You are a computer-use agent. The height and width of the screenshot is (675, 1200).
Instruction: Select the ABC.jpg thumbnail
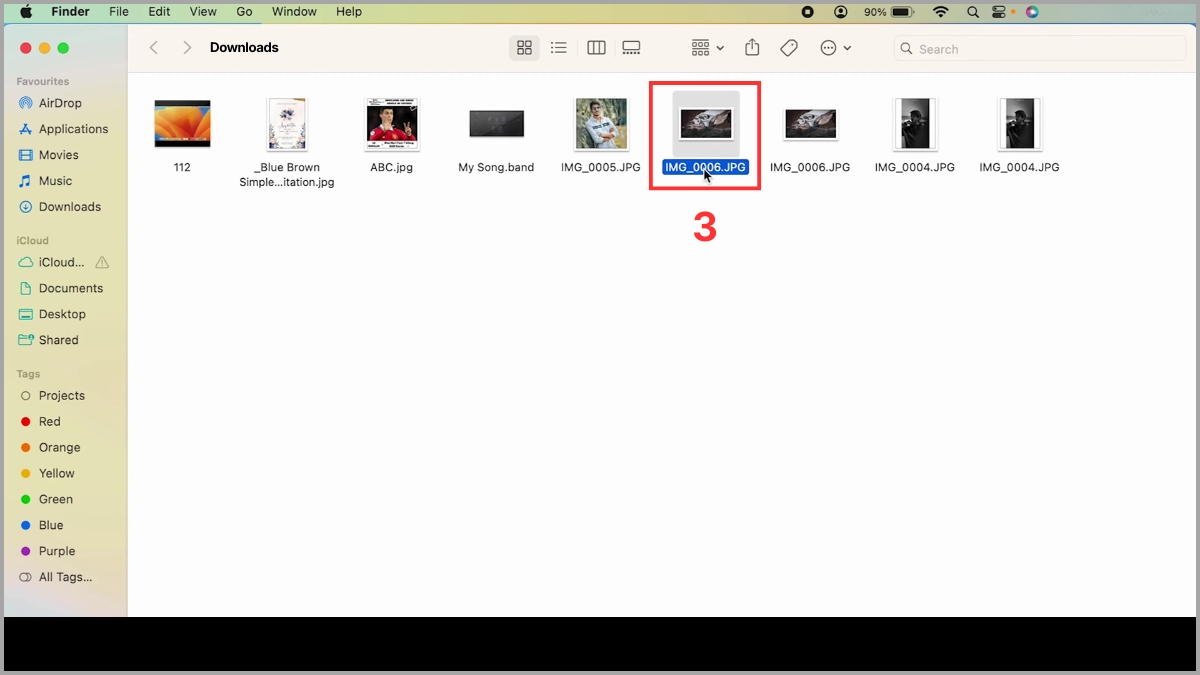point(392,124)
